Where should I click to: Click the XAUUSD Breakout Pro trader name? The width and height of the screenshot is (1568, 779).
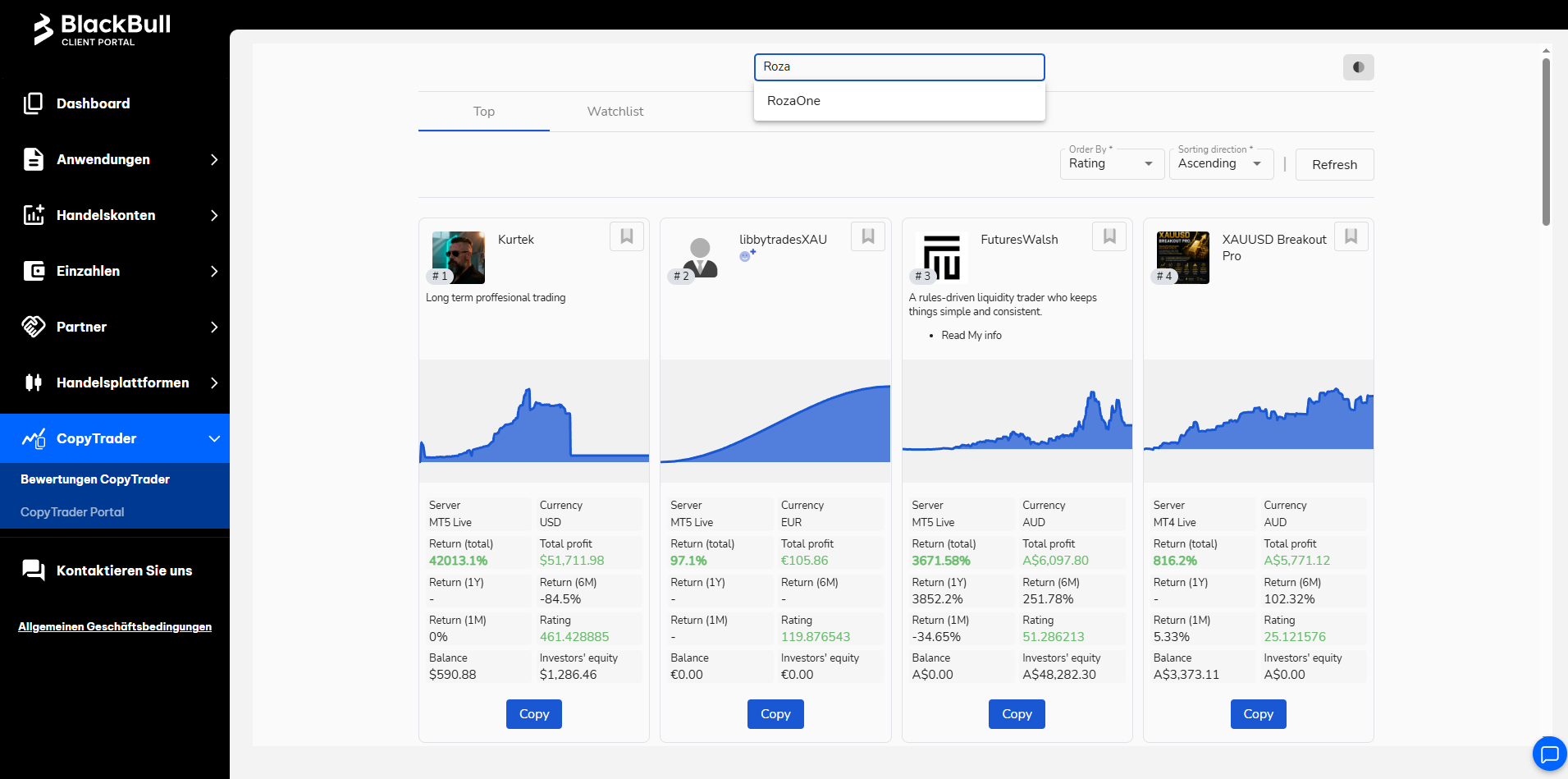tap(1274, 248)
